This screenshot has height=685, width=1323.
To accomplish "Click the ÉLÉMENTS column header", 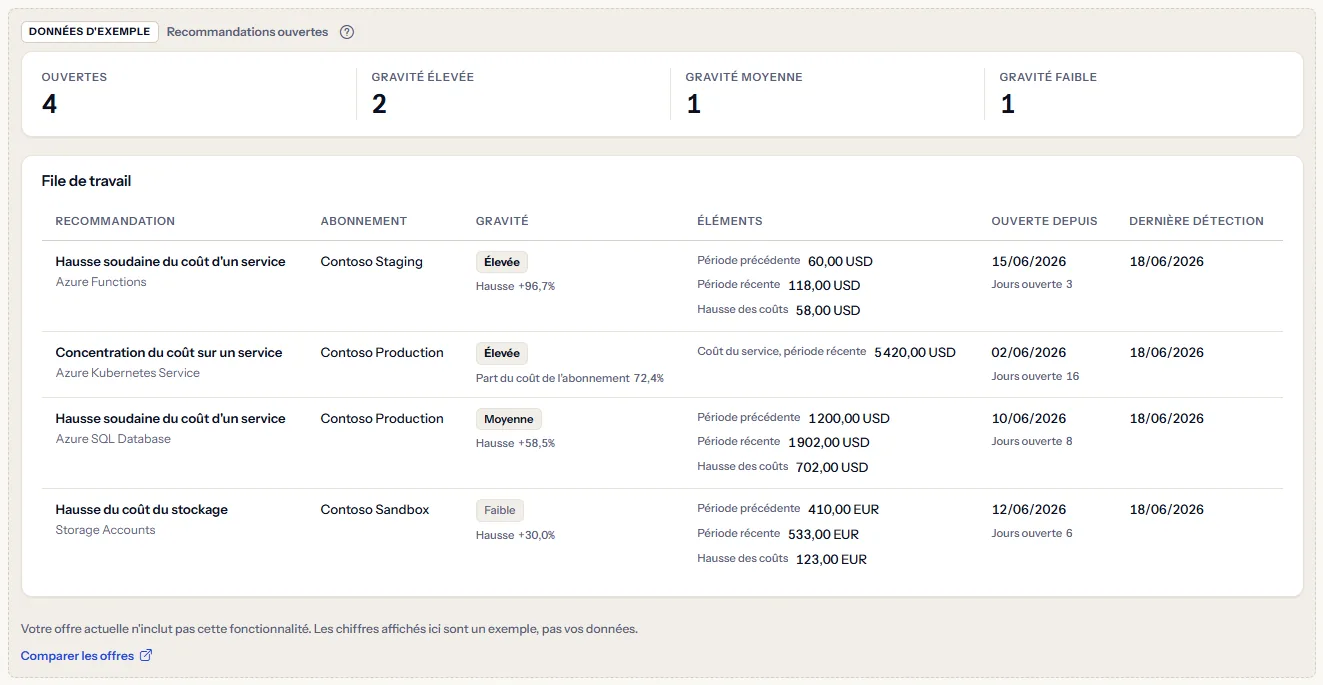I will pos(730,221).
